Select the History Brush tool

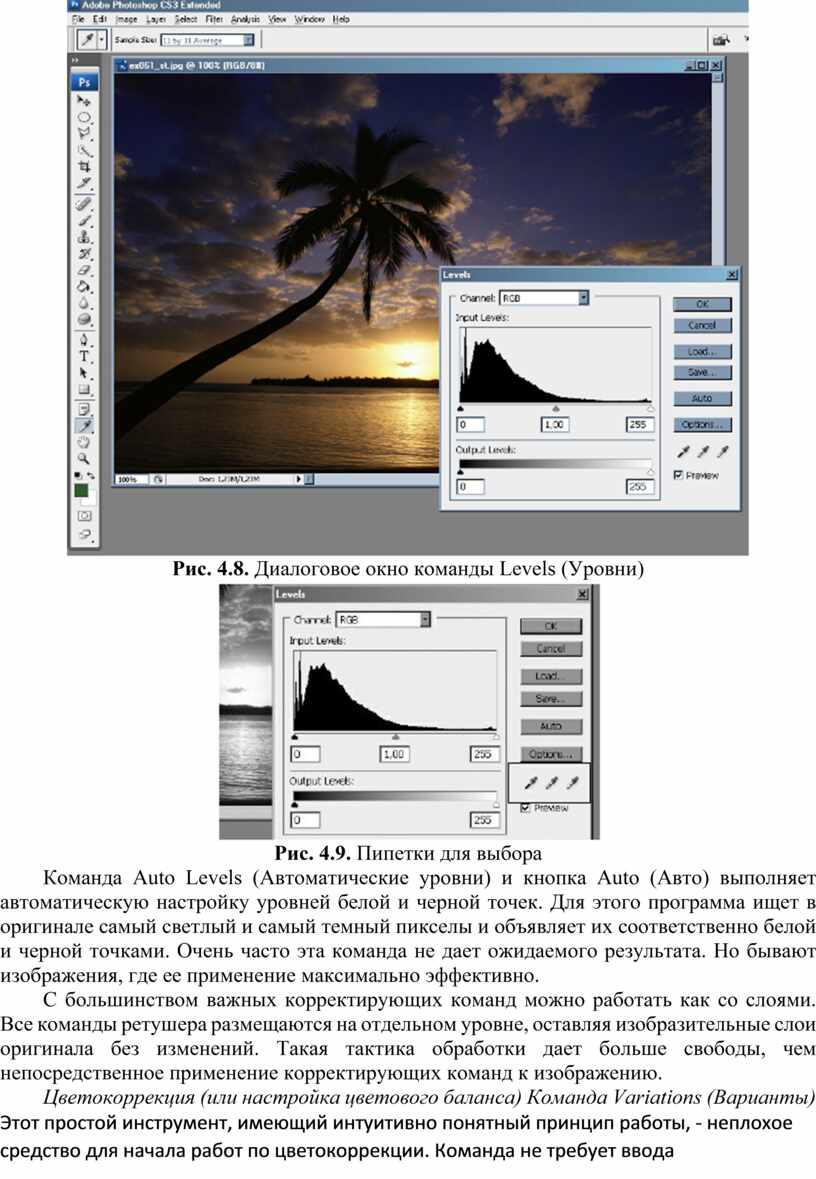pyautogui.click(x=83, y=253)
